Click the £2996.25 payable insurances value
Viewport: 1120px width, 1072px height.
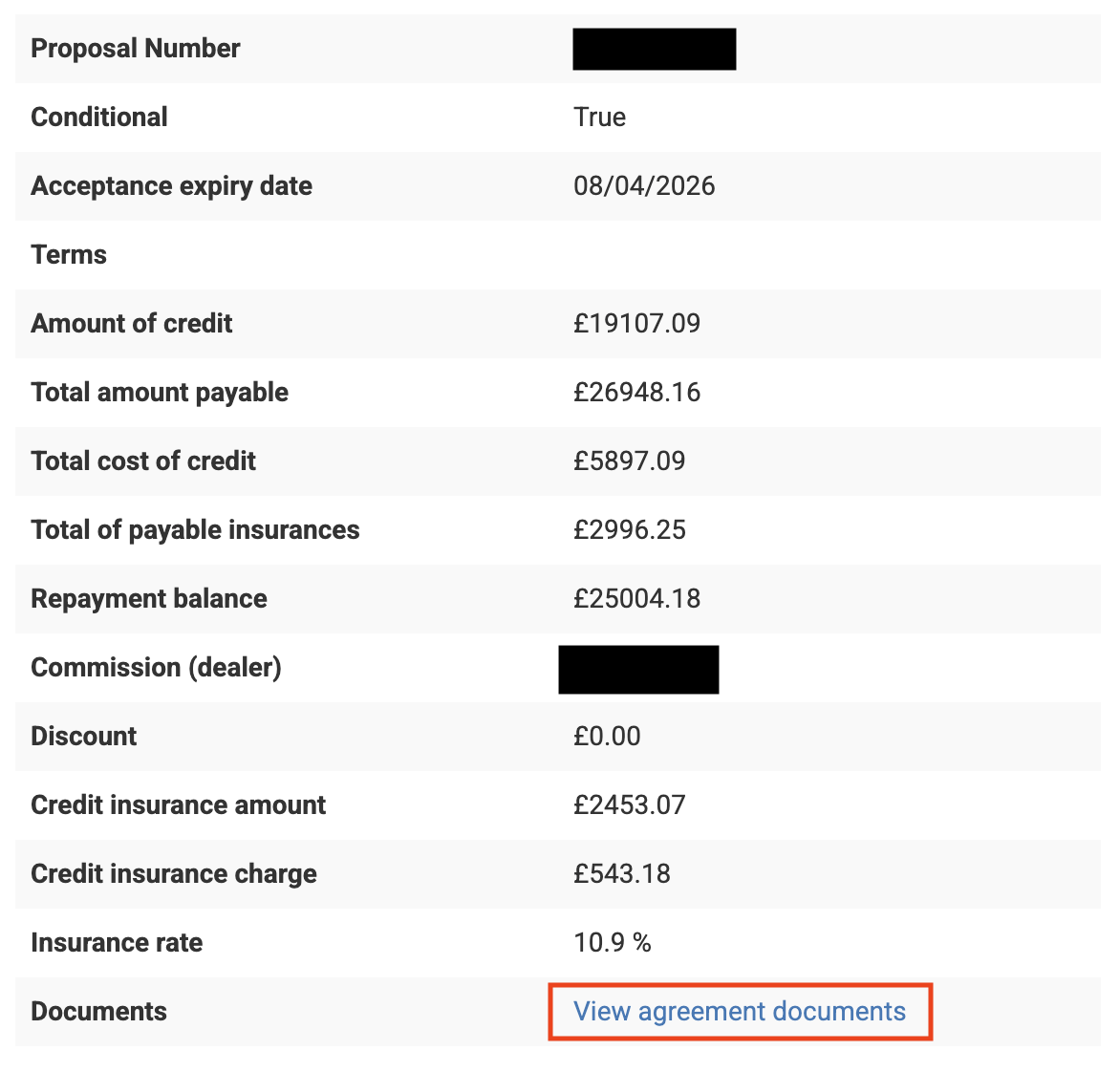pyautogui.click(x=629, y=529)
